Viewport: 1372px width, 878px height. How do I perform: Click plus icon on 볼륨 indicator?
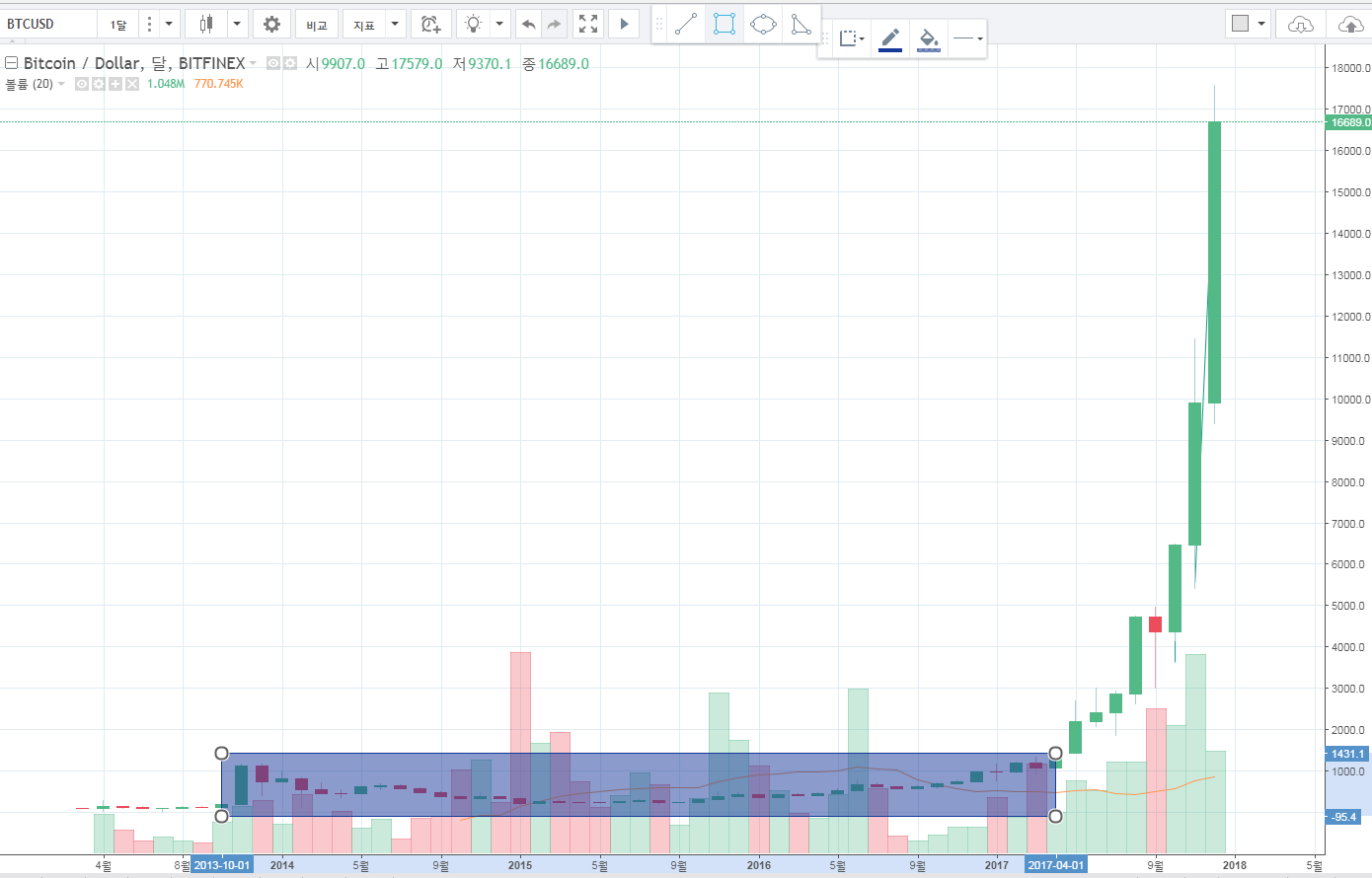[115, 84]
